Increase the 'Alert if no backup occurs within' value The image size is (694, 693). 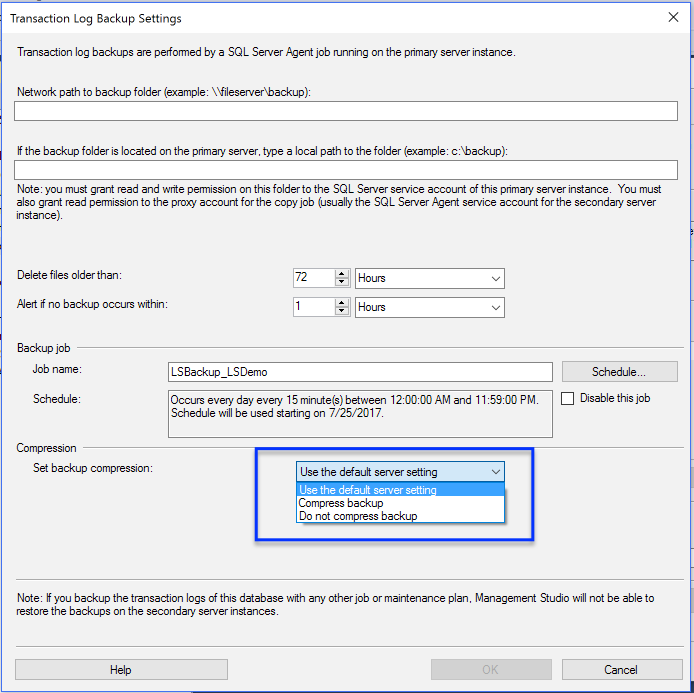coord(342,302)
